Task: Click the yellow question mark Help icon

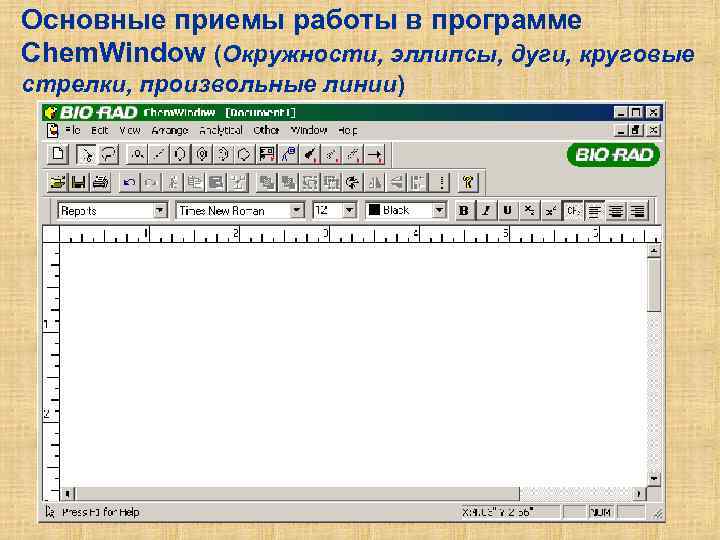Action: pos(468,183)
